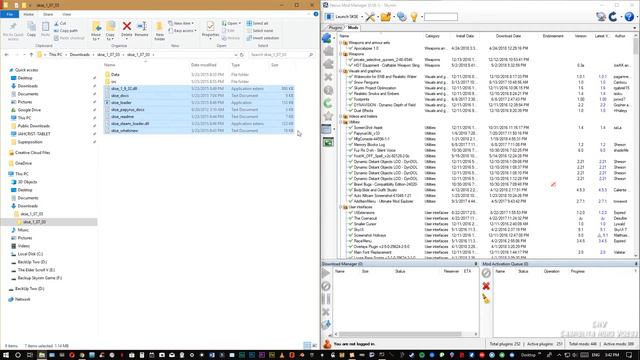Switch to the Plugins tab

pos(335,27)
